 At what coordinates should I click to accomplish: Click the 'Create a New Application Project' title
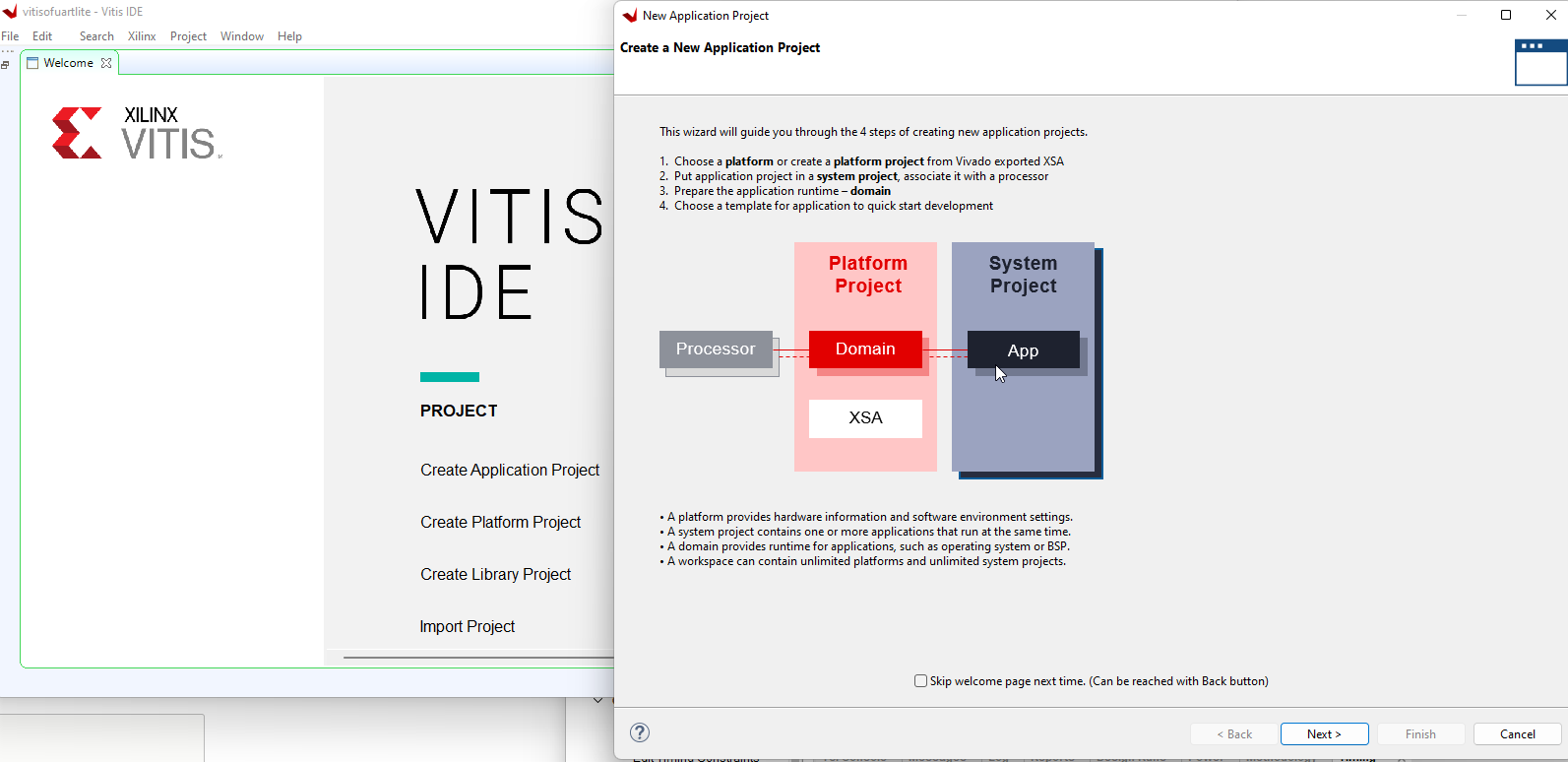(x=720, y=48)
